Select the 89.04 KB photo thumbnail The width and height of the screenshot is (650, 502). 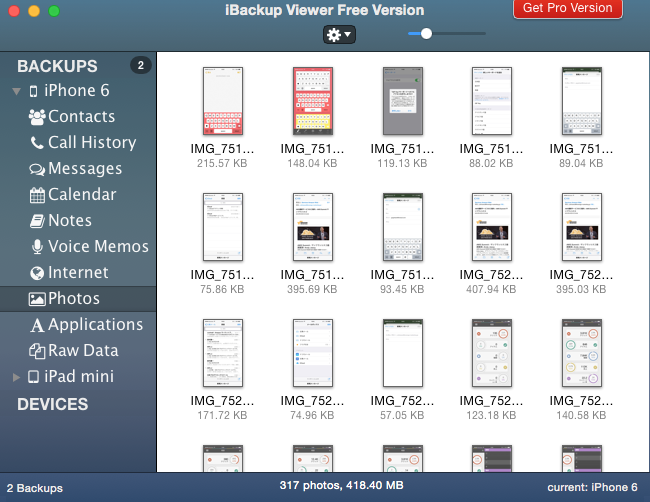tap(582, 101)
